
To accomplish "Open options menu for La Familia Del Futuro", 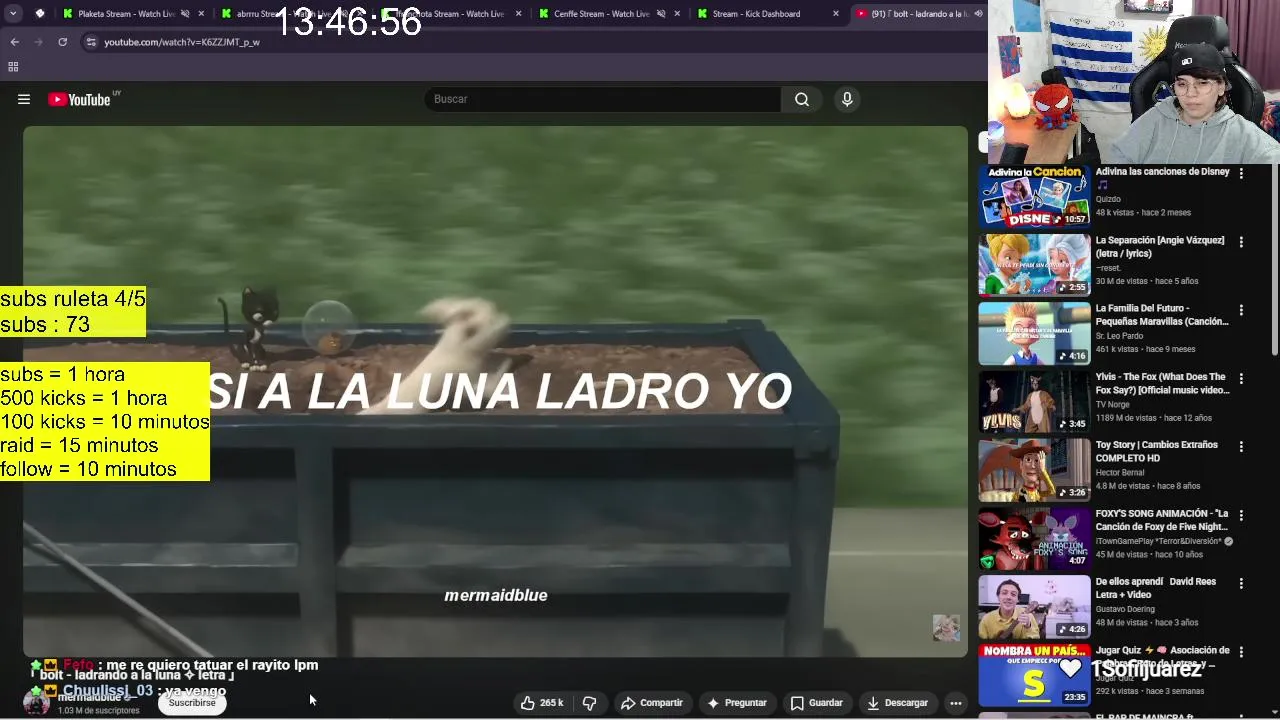I will 1241,310.
